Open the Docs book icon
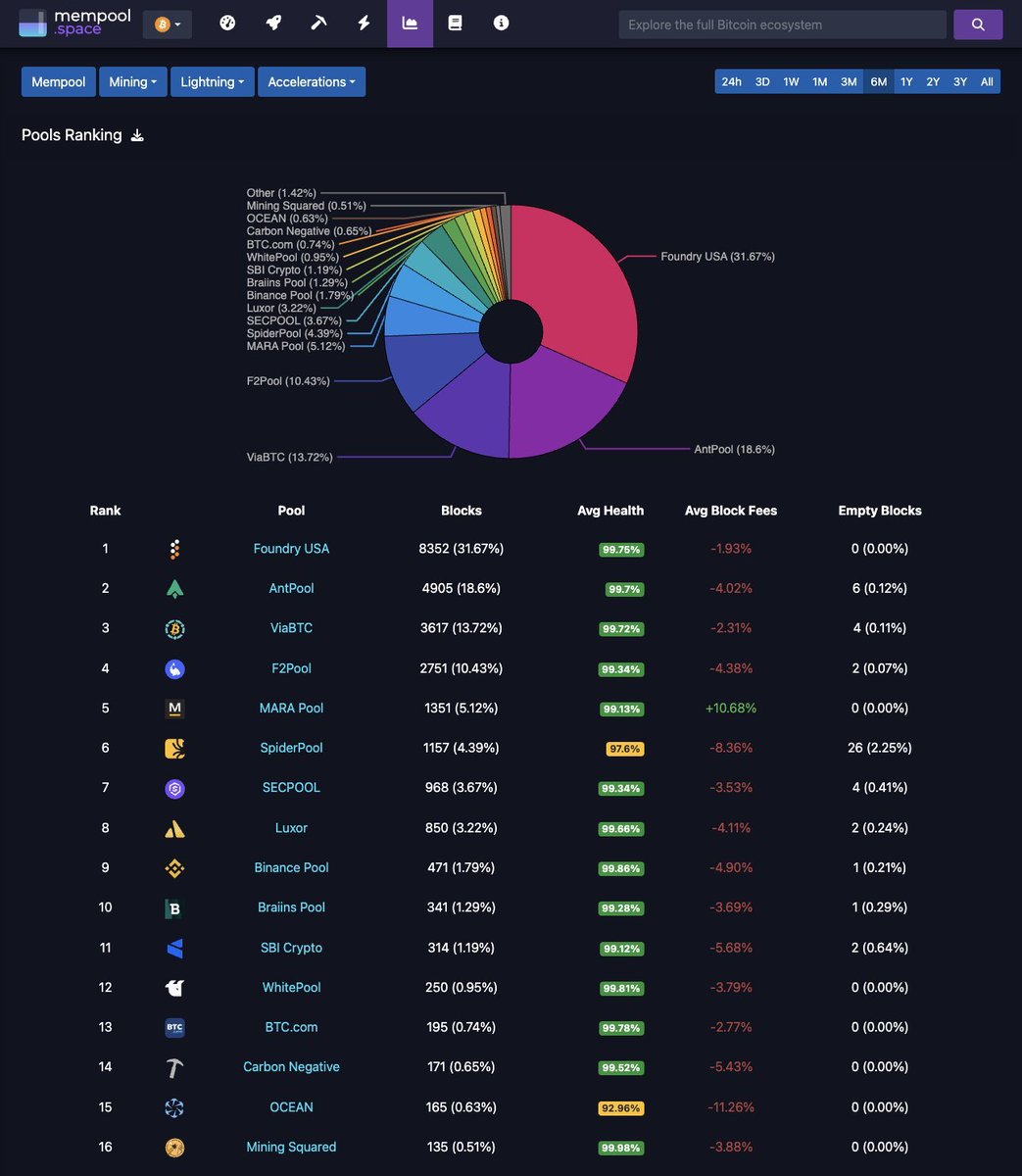 click(x=454, y=23)
